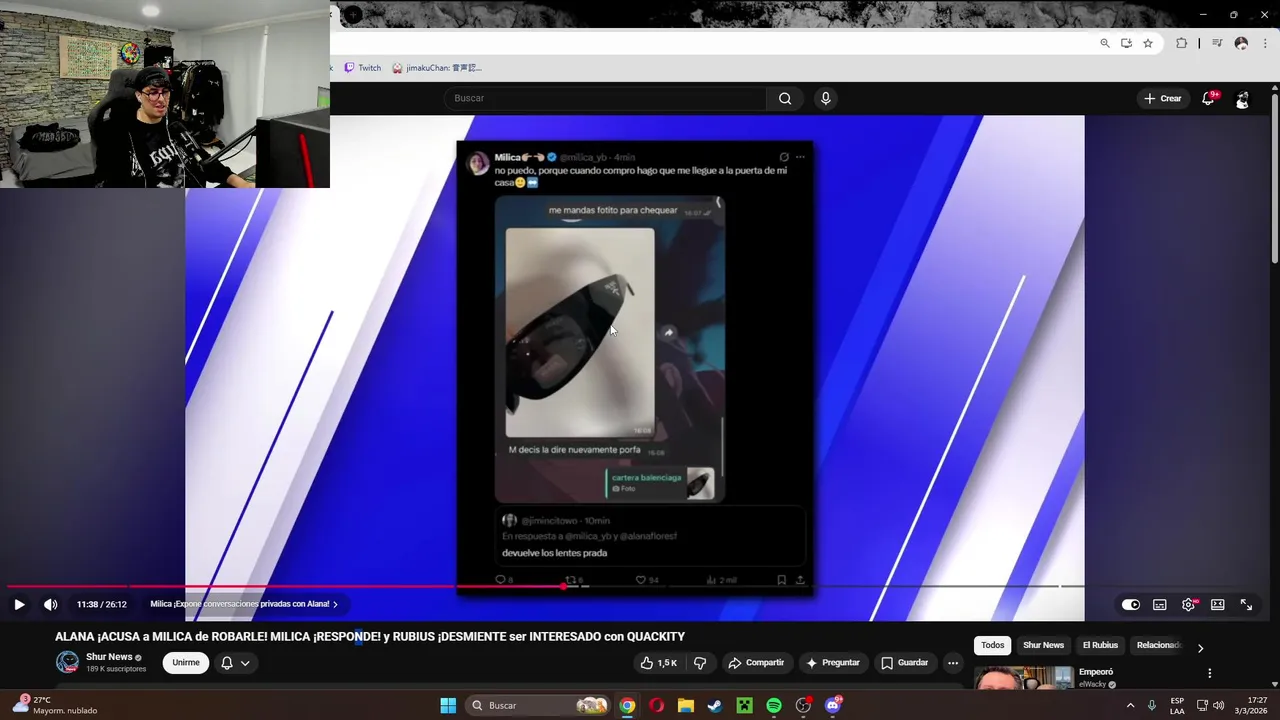Open Discord from the taskbar
The image size is (1280, 720).
[x=833, y=706]
